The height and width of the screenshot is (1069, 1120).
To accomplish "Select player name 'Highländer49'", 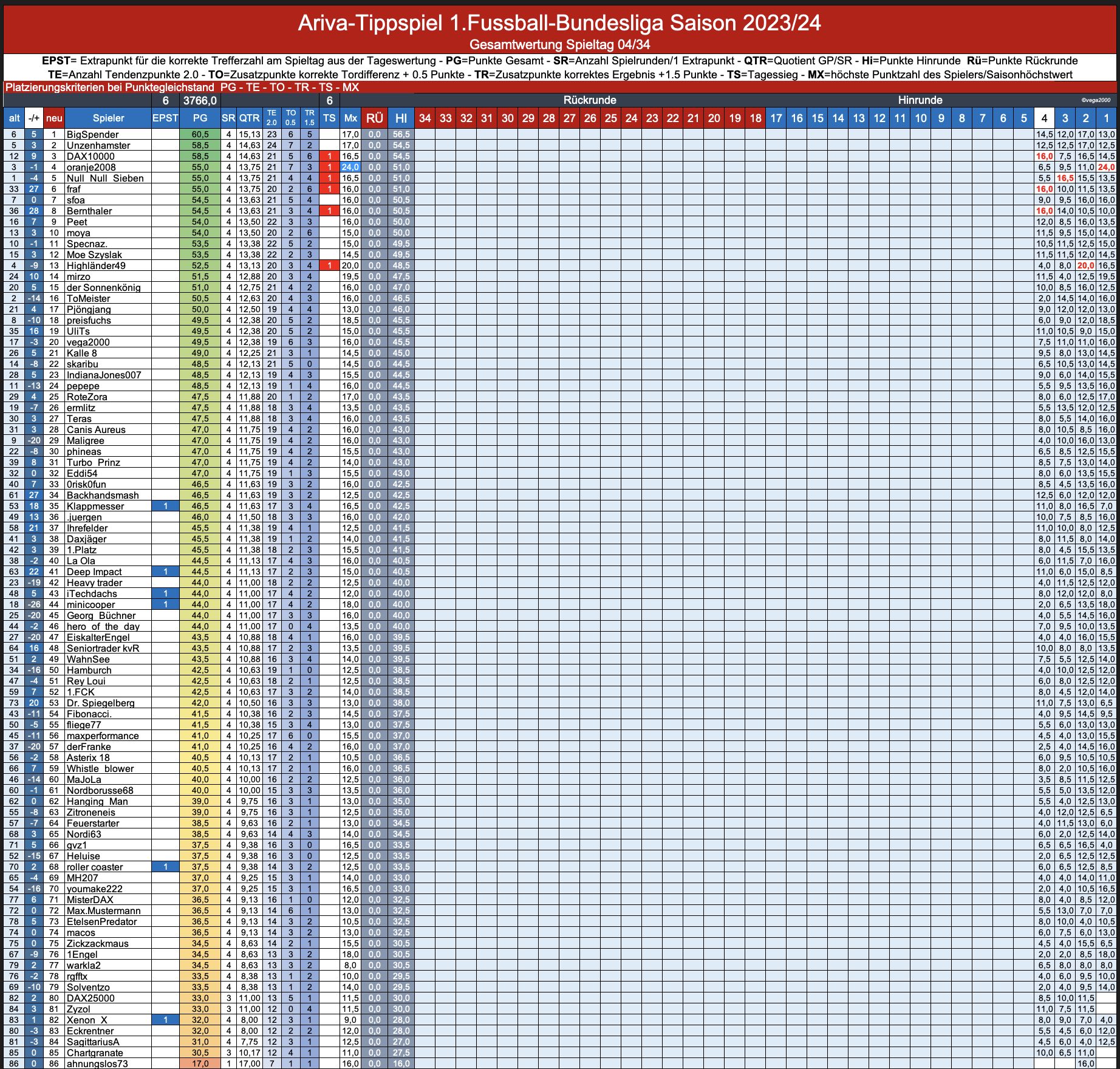I will 96,265.
